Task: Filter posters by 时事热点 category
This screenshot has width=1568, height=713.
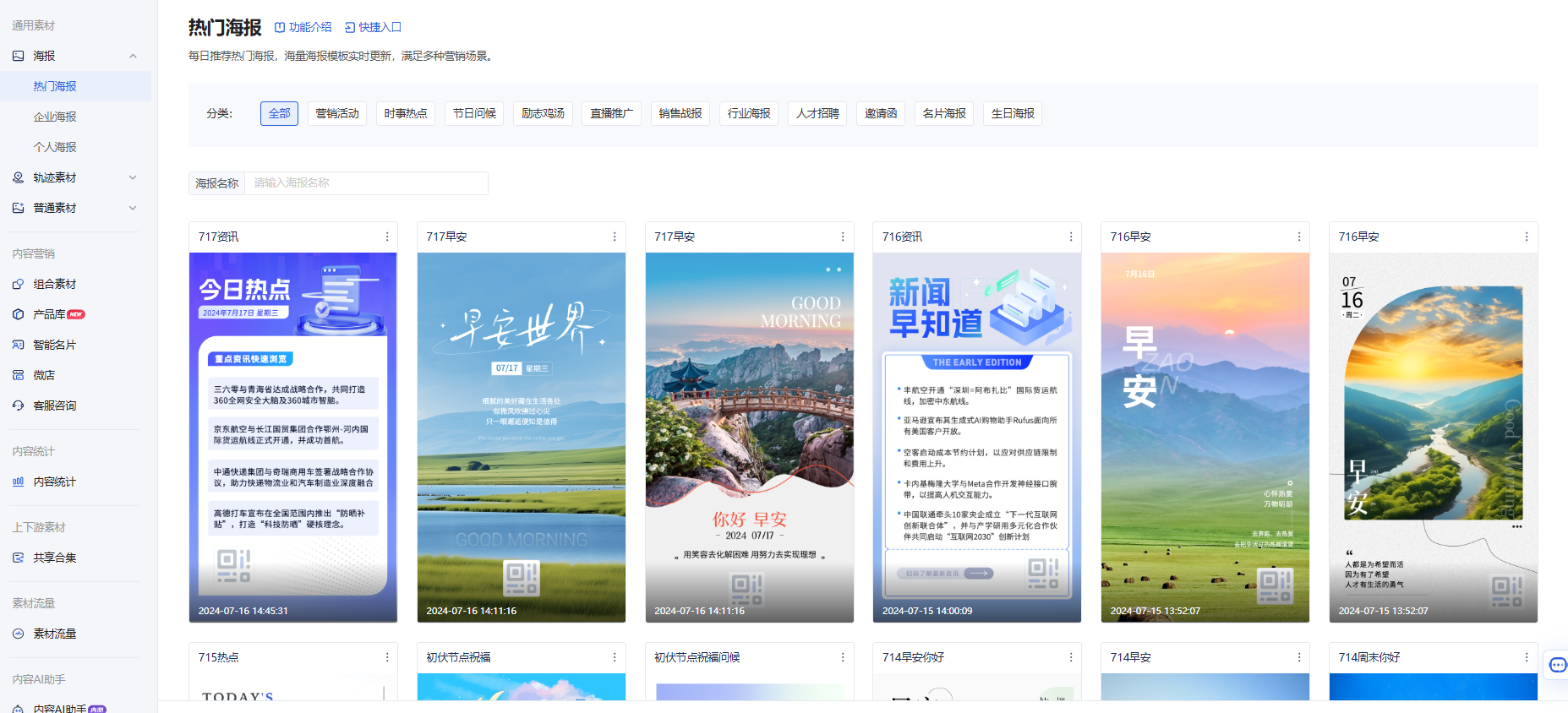Action: 406,113
